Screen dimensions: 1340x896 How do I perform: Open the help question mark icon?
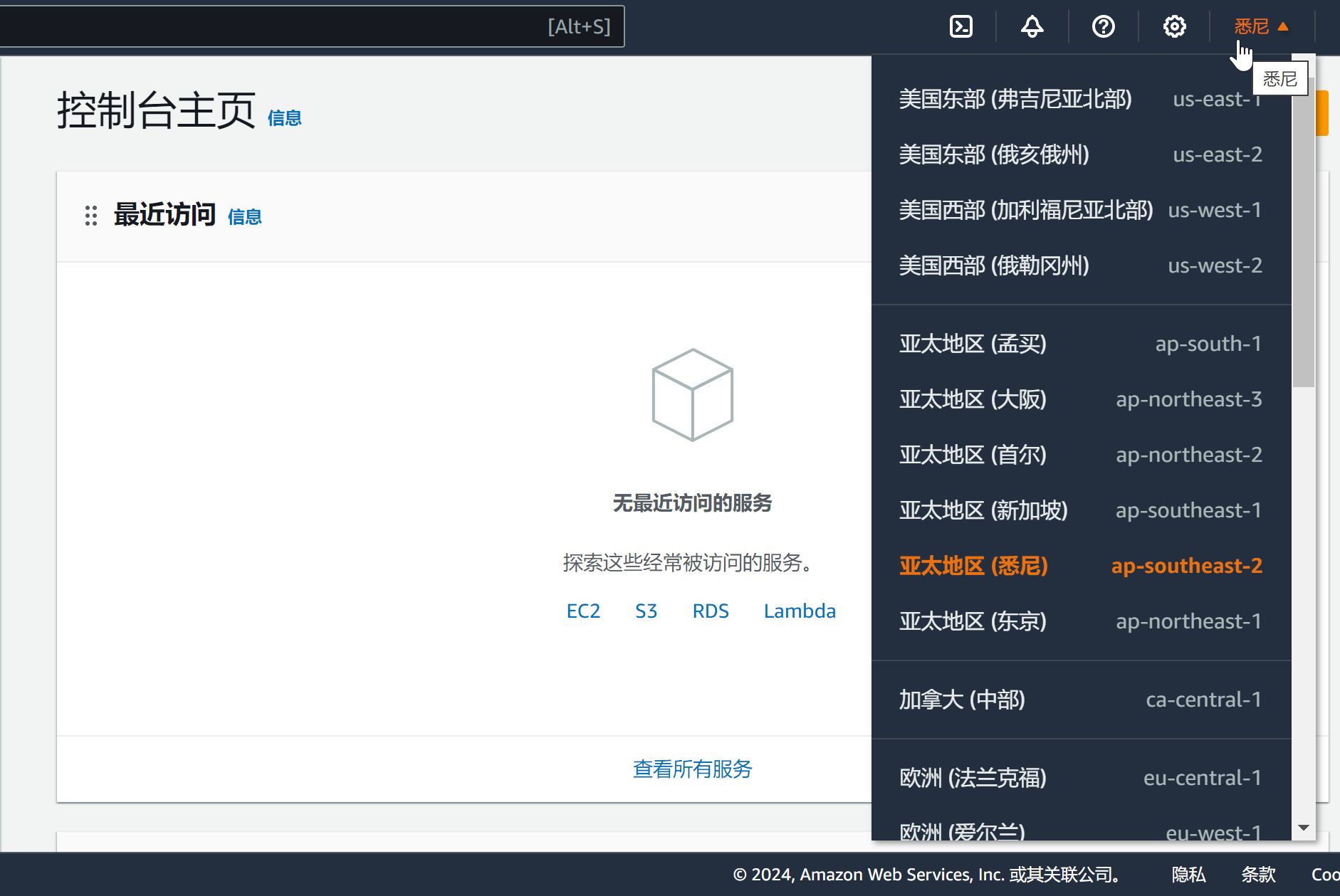tap(1103, 27)
